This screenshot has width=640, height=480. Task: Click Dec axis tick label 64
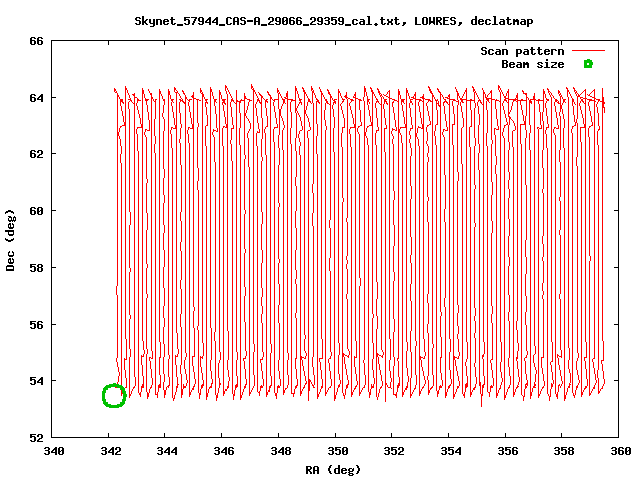coord(36,98)
